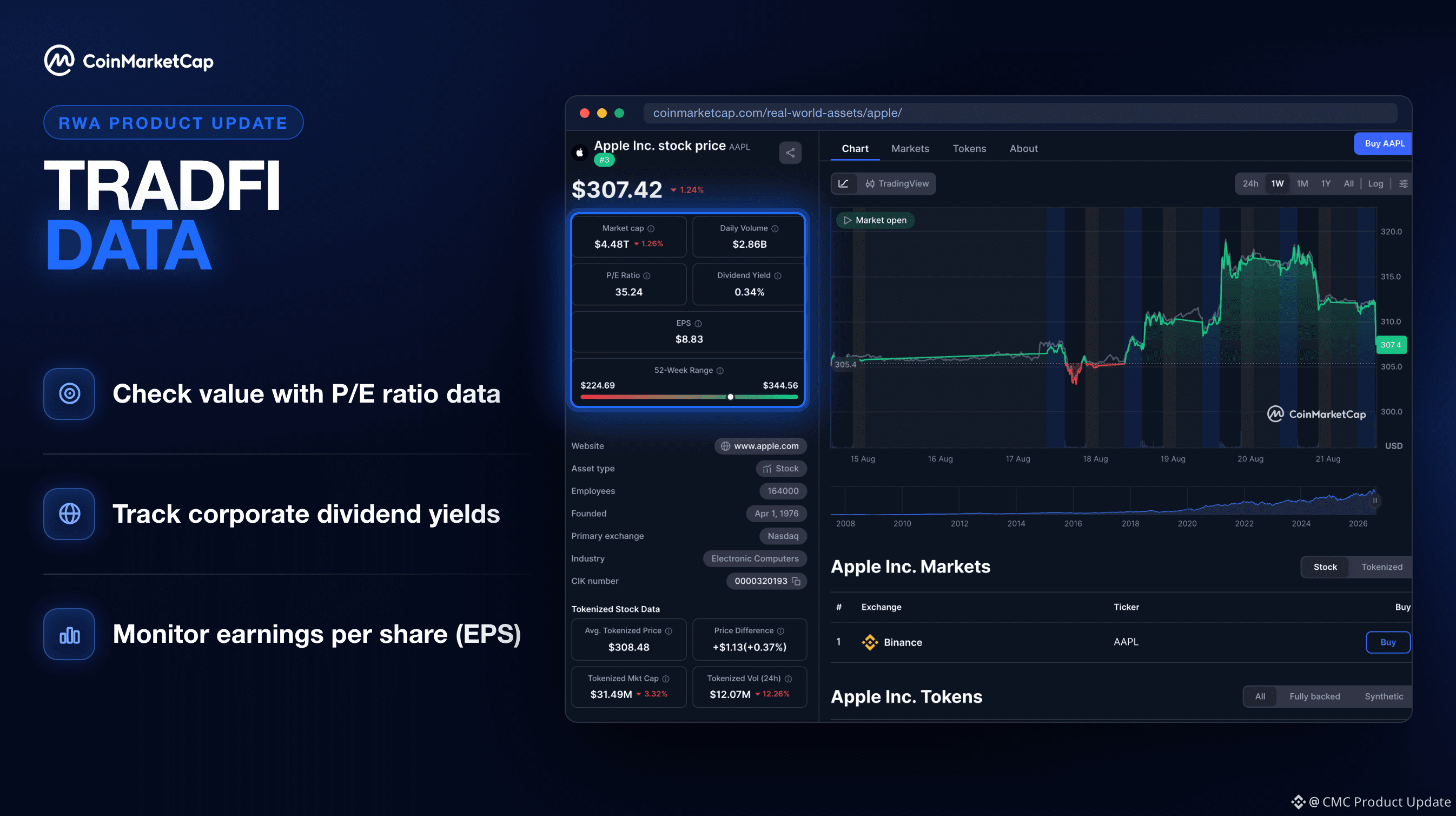
Task: Click the Binance exchange name
Action: coord(903,642)
